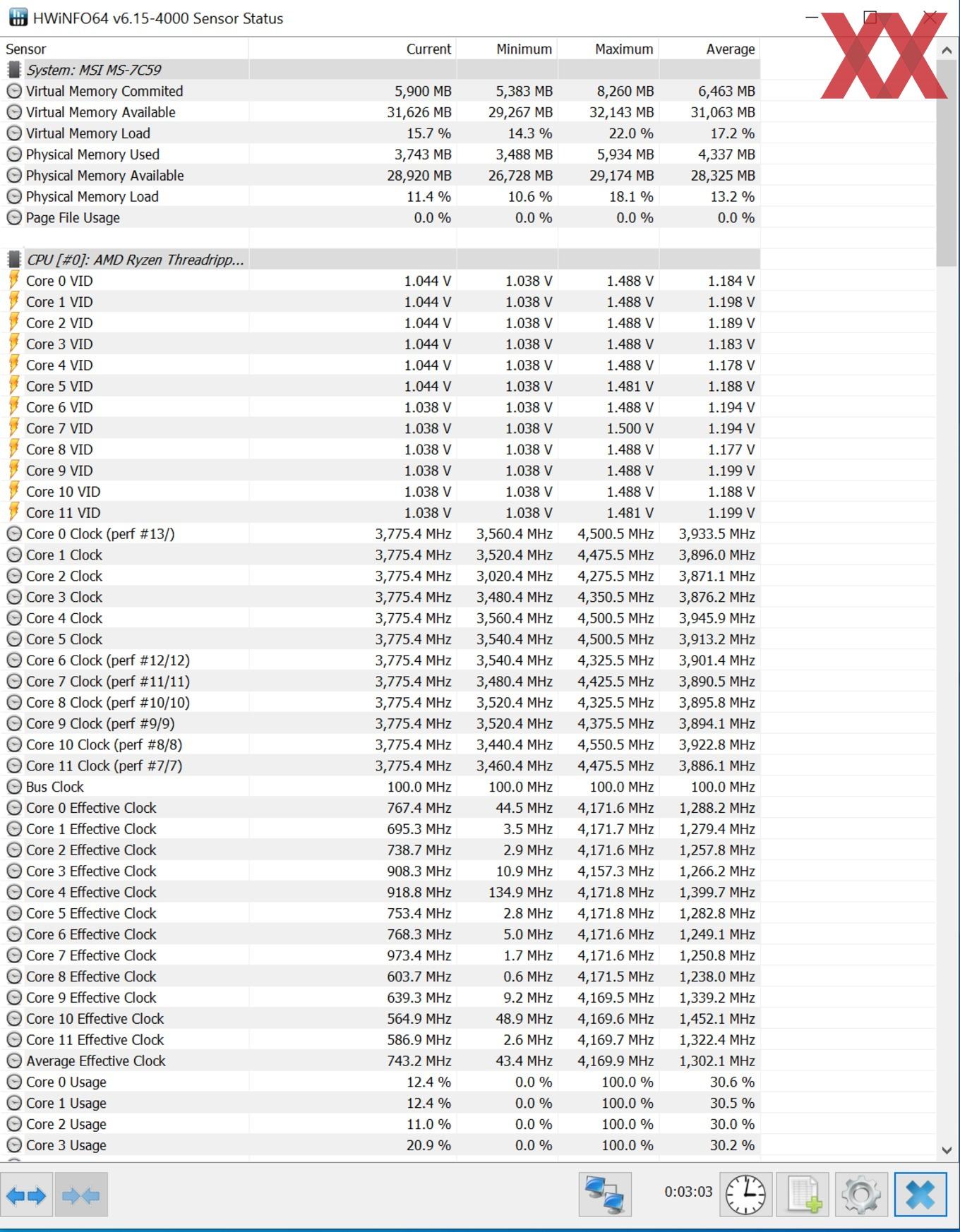Select the Core 1 Usage row
This screenshot has height=1232, width=960.
pyautogui.click(x=380, y=1103)
